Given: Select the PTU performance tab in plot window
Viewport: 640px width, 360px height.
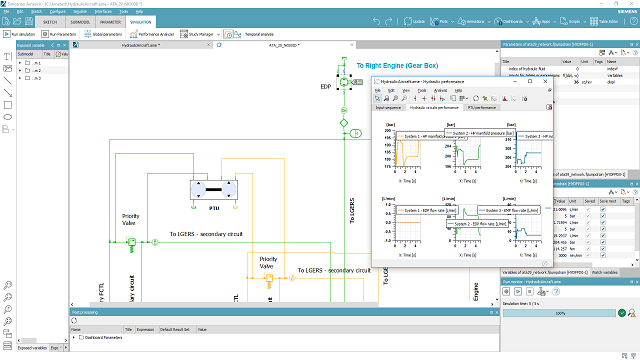Looking at the screenshot, I should (482, 107).
